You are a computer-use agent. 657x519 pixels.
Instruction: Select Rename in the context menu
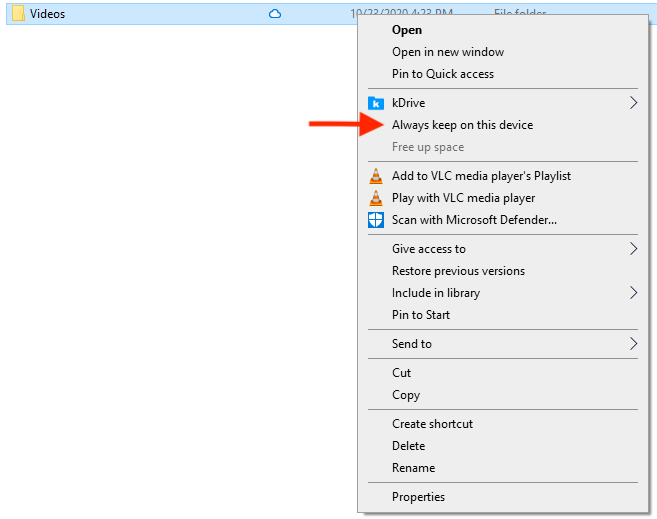pyautogui.click(x=413, y=468)
